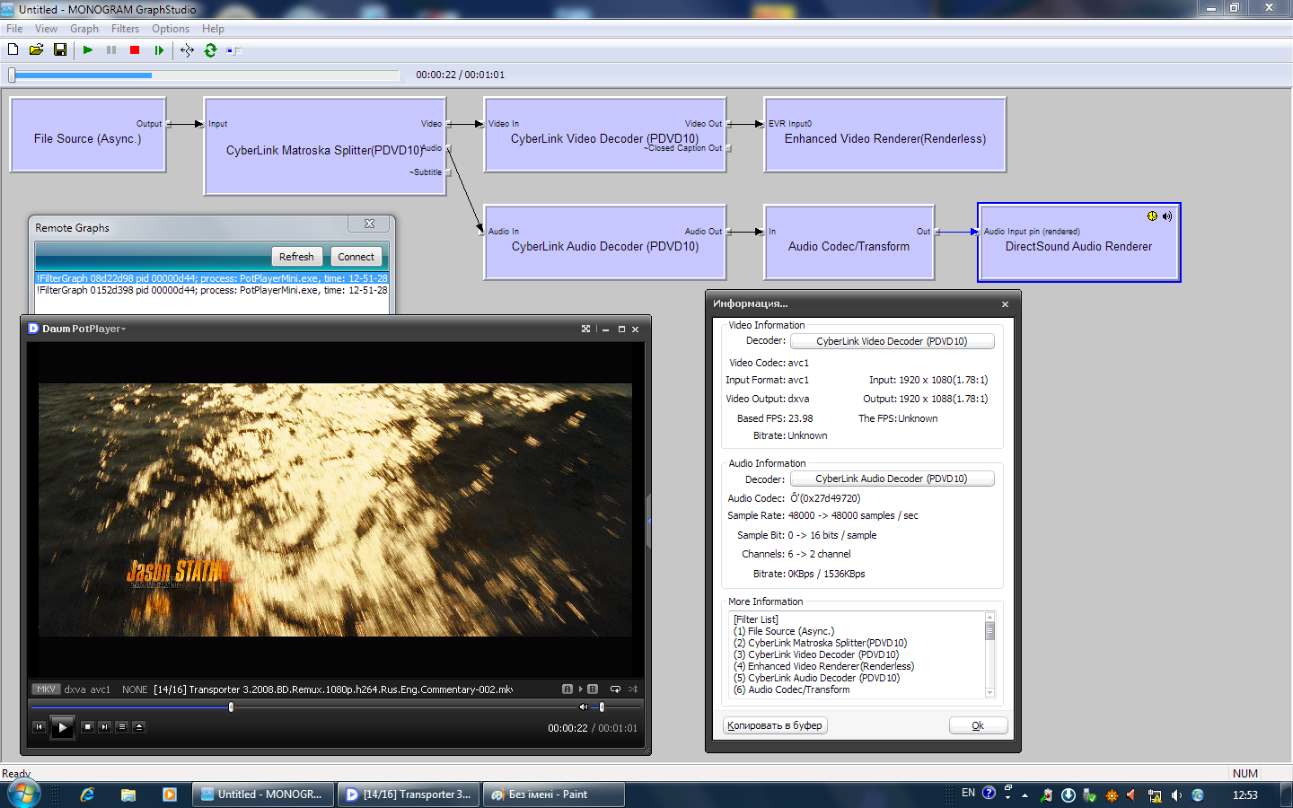Click the Копировать в буфер button
1293x808 pixels.
click(775, 725)
